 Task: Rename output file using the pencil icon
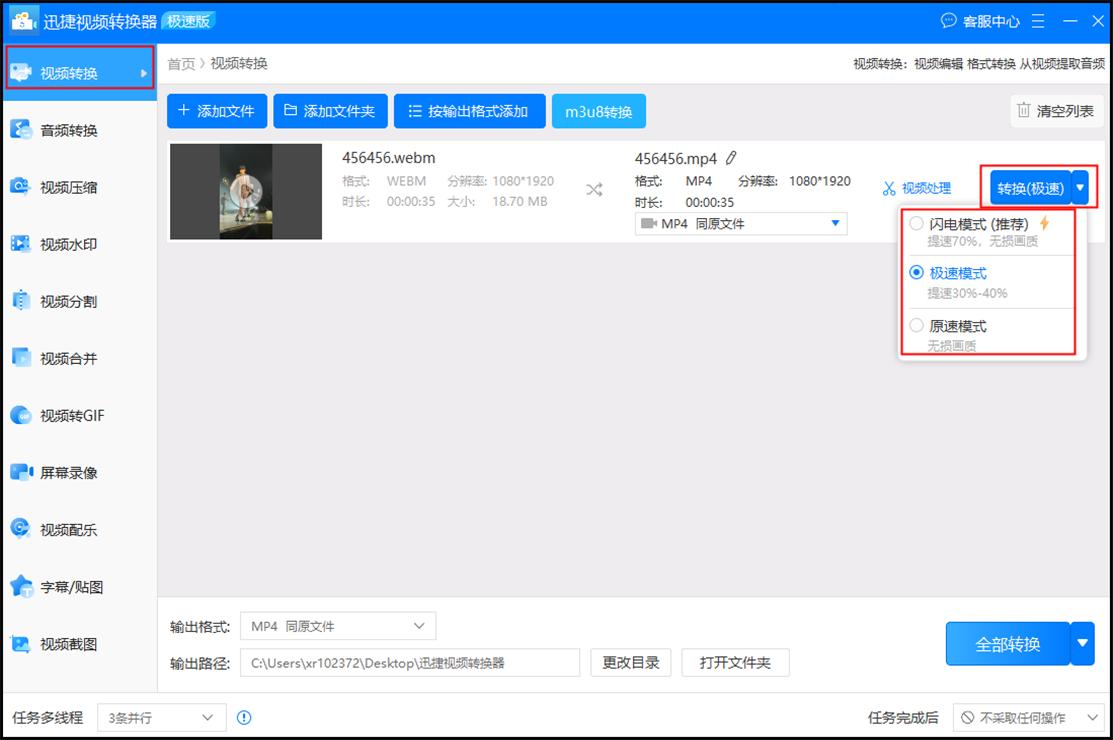[x=732, y=157]
